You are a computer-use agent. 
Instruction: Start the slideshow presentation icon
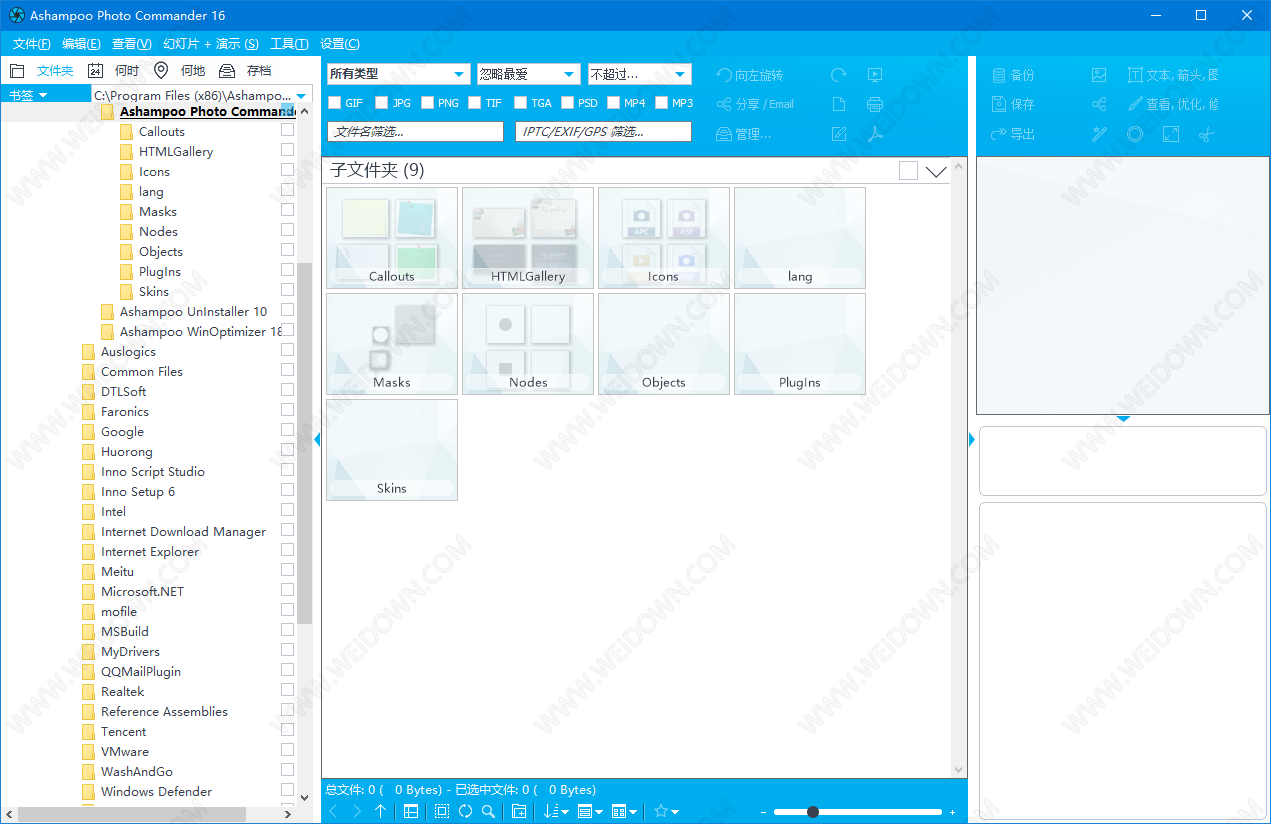(x=875, y=75)
